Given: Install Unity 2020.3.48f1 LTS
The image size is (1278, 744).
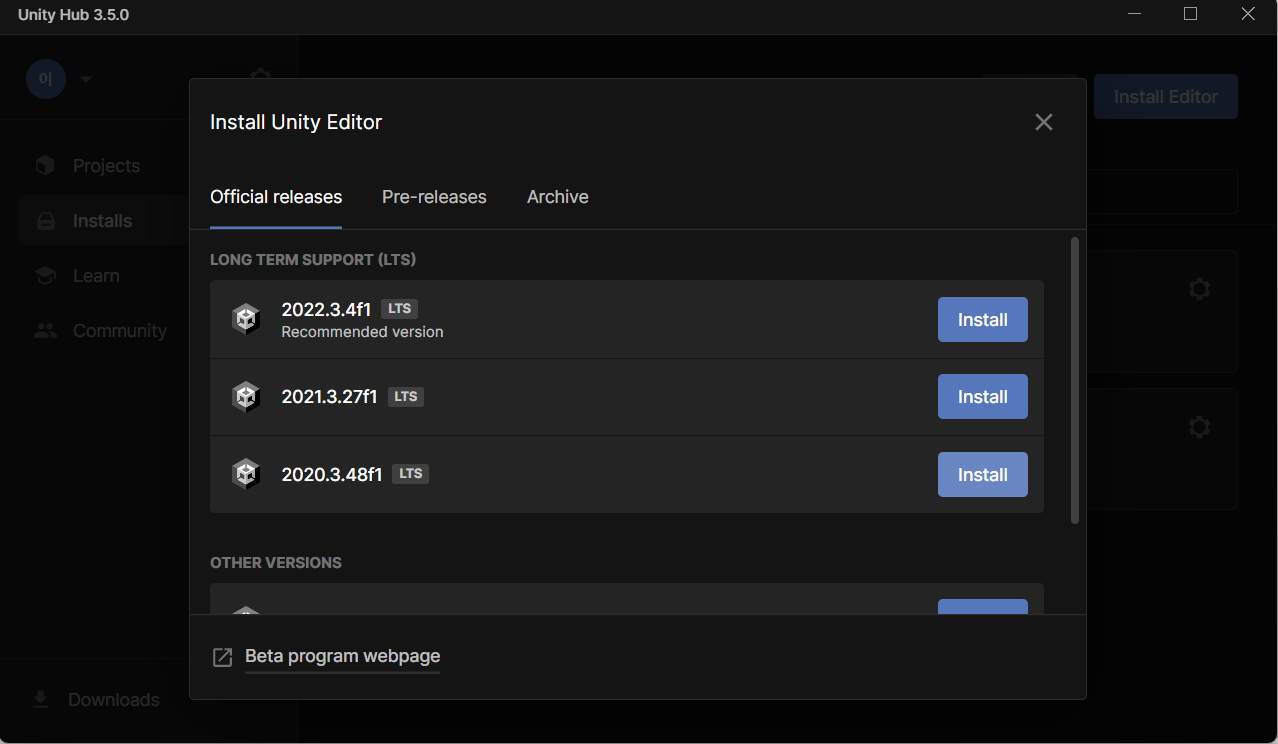Looking at the screenshot, I should click(x=983, y=475).
